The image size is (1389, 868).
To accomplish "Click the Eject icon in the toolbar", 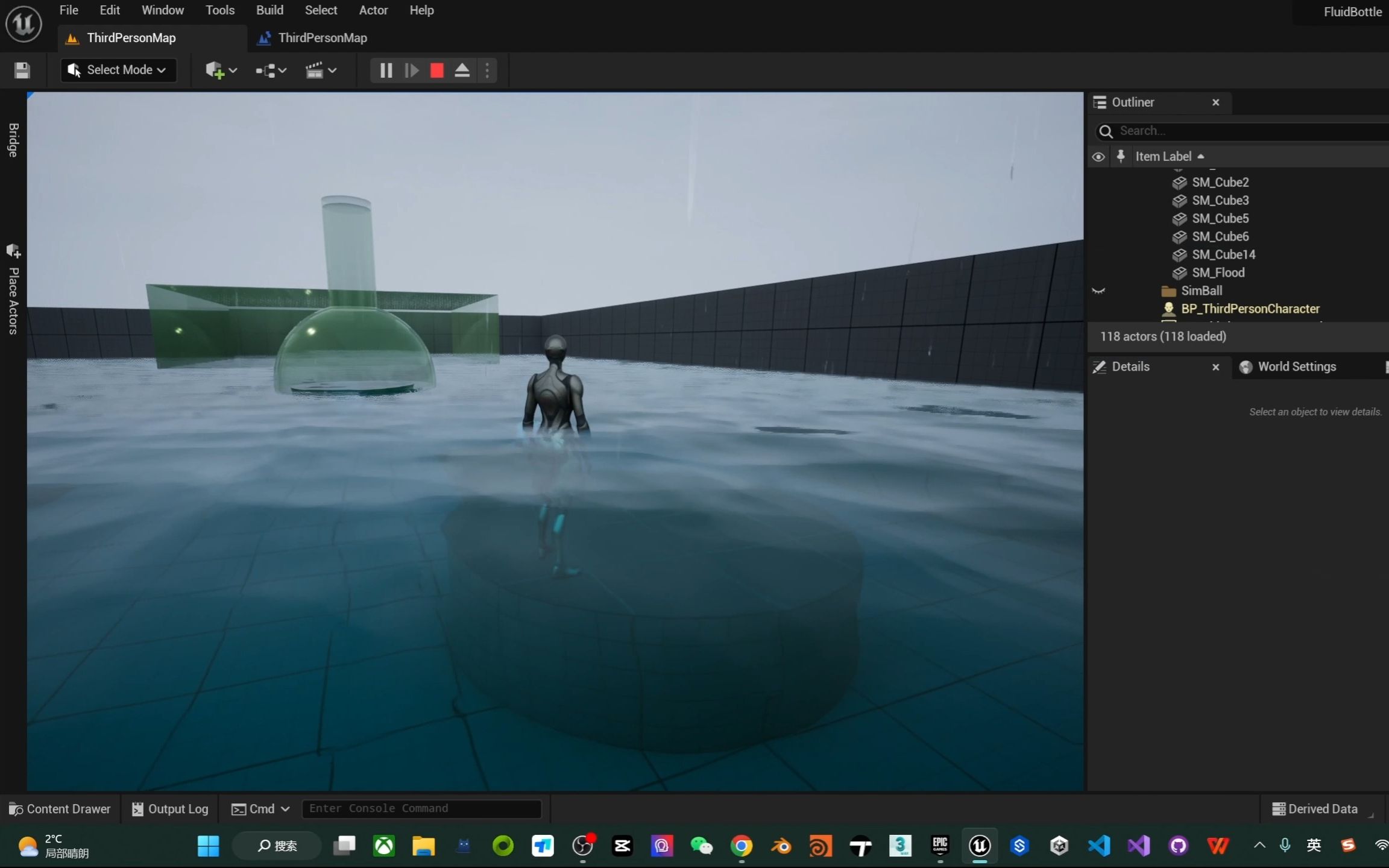I will coord(461,71).
